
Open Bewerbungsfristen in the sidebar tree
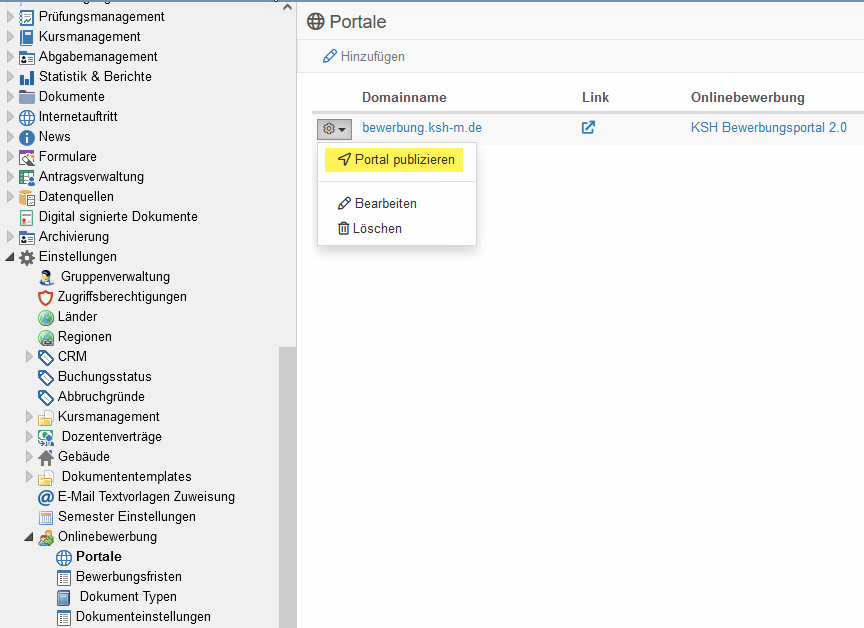128,577
